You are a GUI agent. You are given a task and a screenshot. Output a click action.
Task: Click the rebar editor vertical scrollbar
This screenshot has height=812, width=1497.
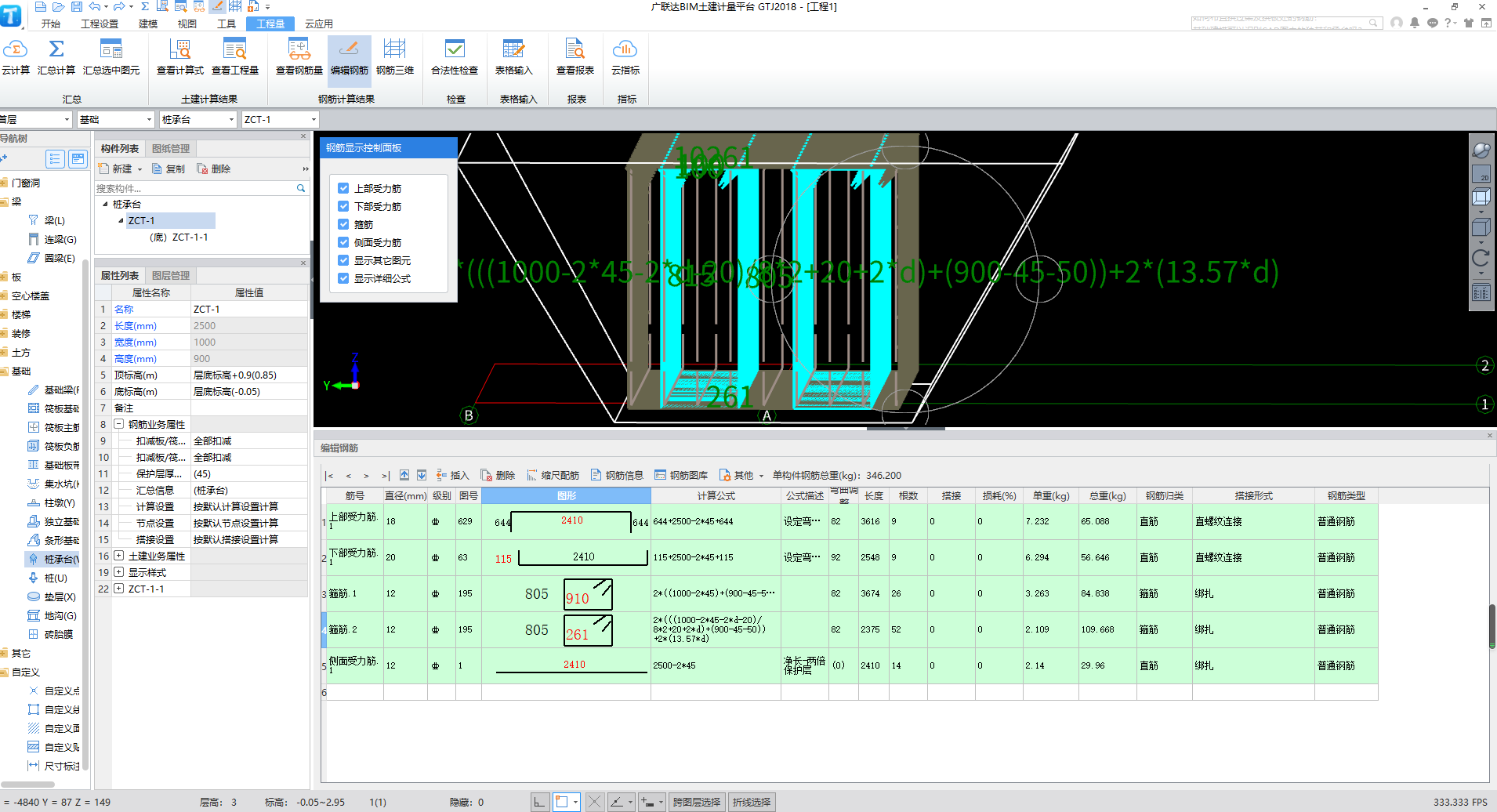pyautogui.click(x=1492, y=625)
